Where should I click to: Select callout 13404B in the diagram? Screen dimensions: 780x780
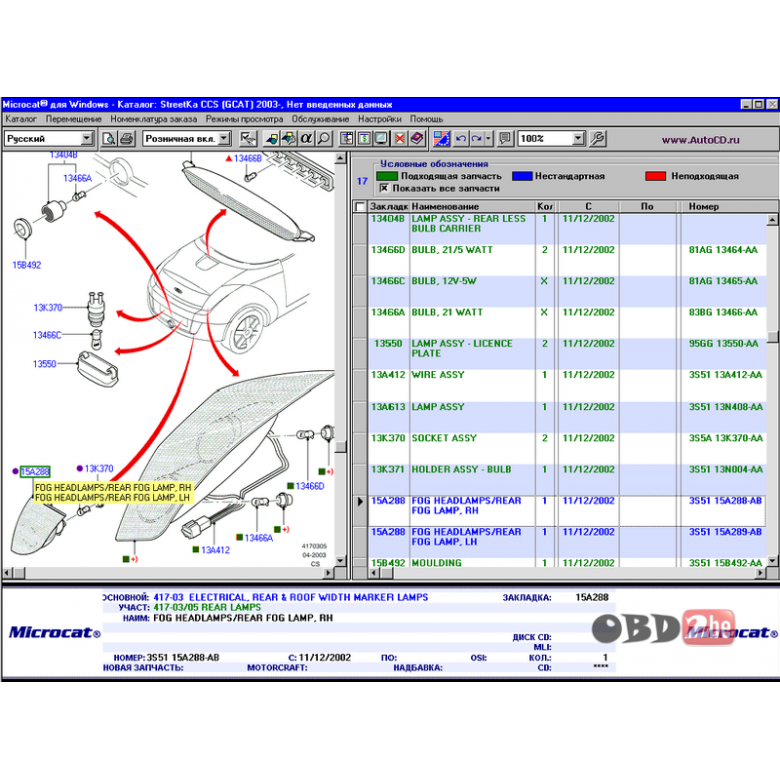tap(63, 155)
